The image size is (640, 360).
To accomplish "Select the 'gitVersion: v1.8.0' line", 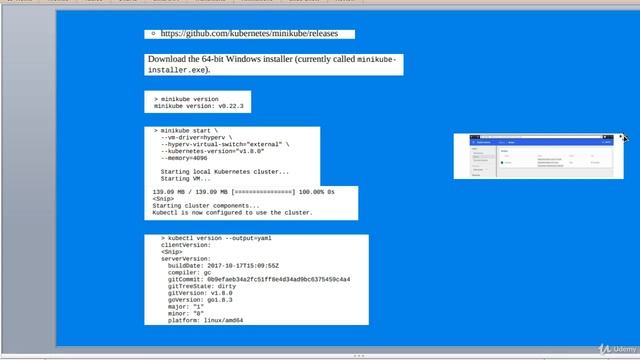I will [200, 293].
